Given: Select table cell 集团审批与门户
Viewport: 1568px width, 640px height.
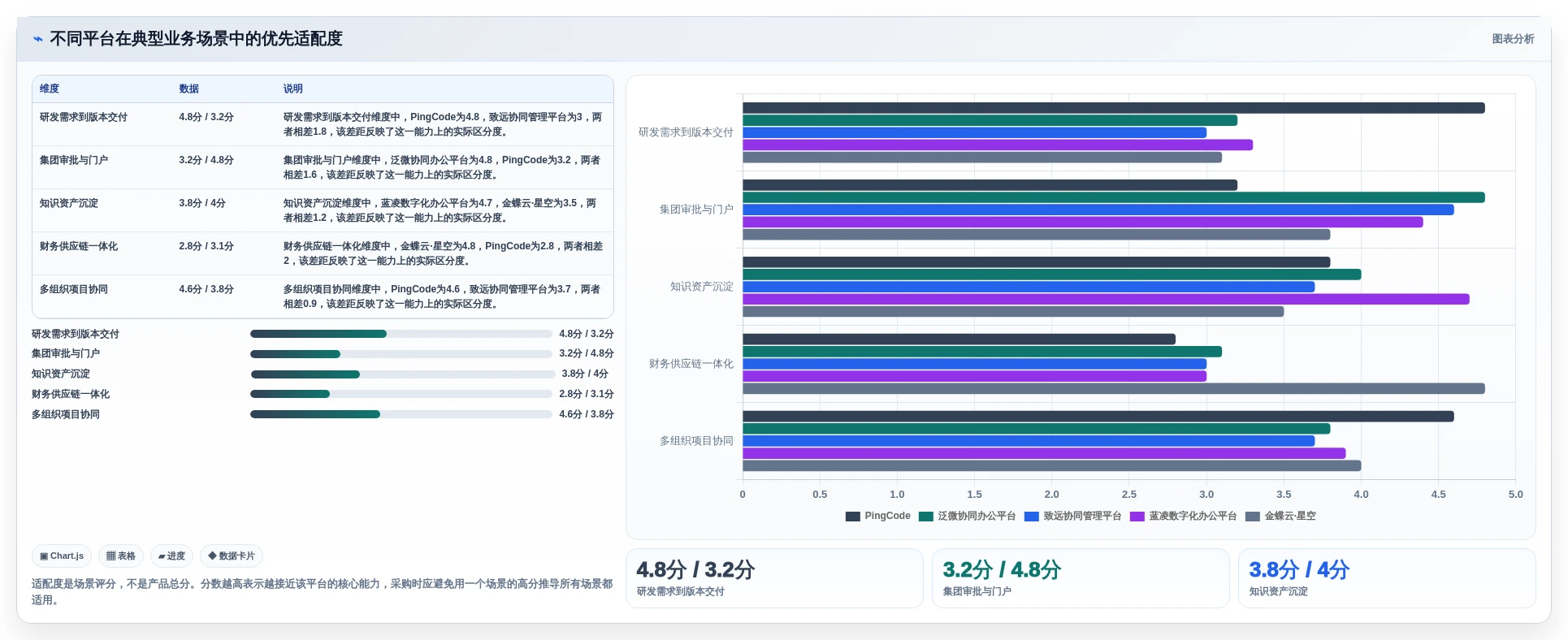Looking at the screenshot, I should point(74,161).
